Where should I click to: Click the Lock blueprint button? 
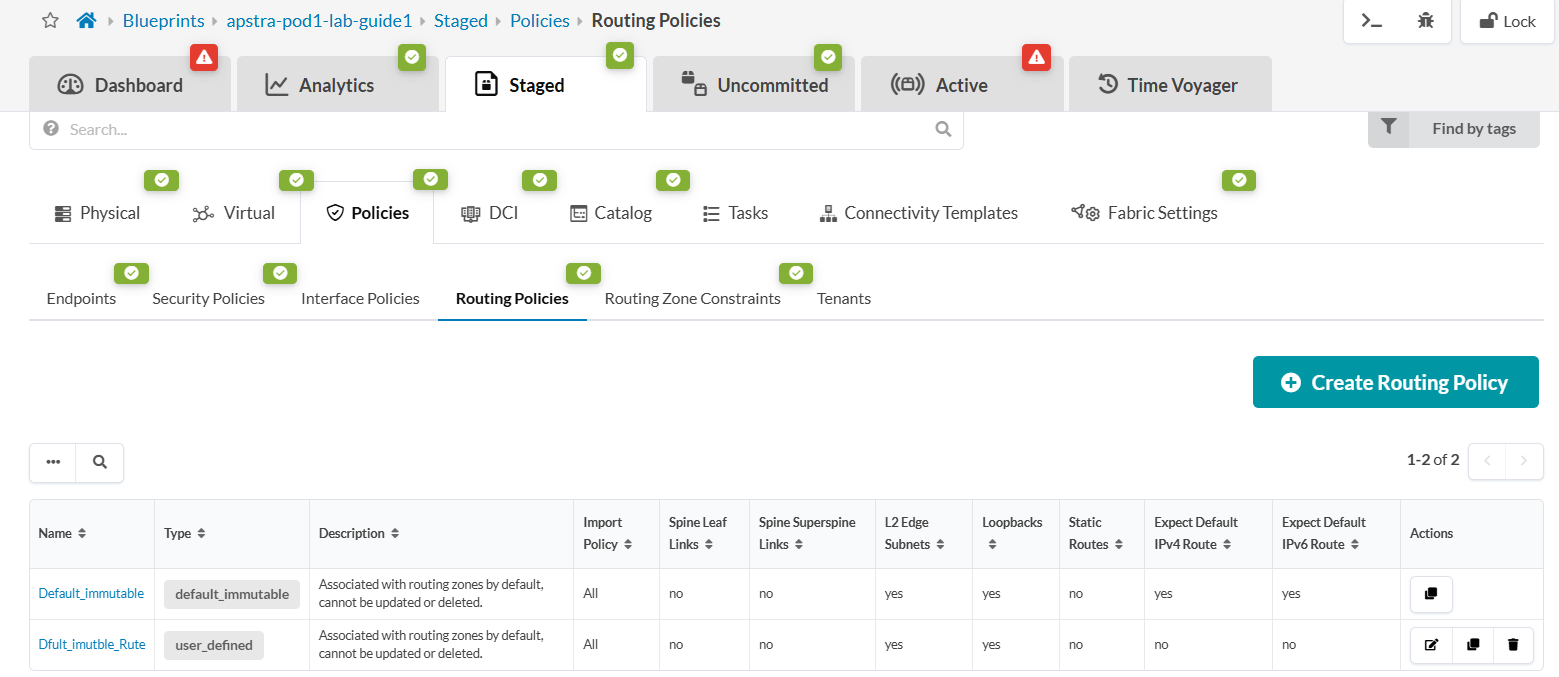[x=1507, y=21]
